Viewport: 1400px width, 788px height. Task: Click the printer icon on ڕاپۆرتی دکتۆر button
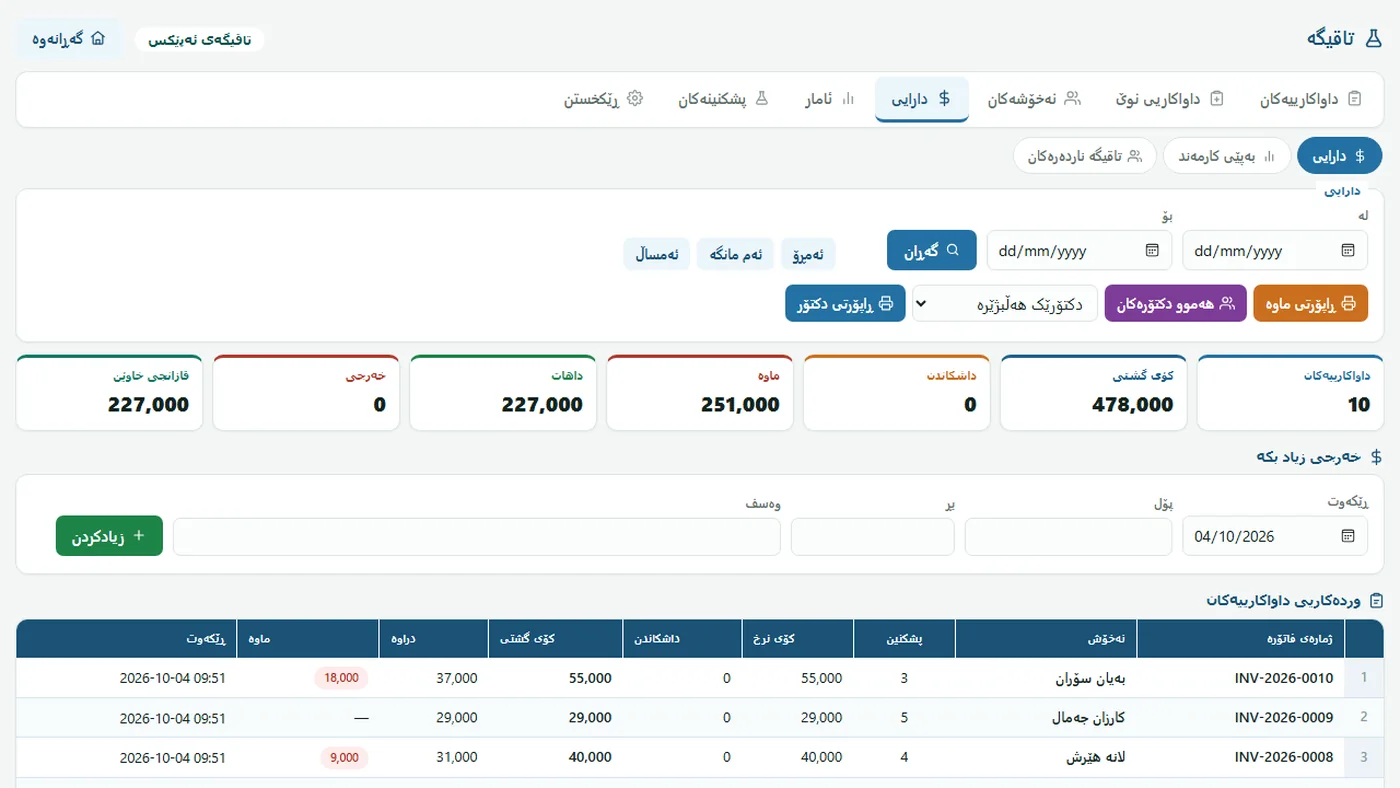(x=886, y=303)
